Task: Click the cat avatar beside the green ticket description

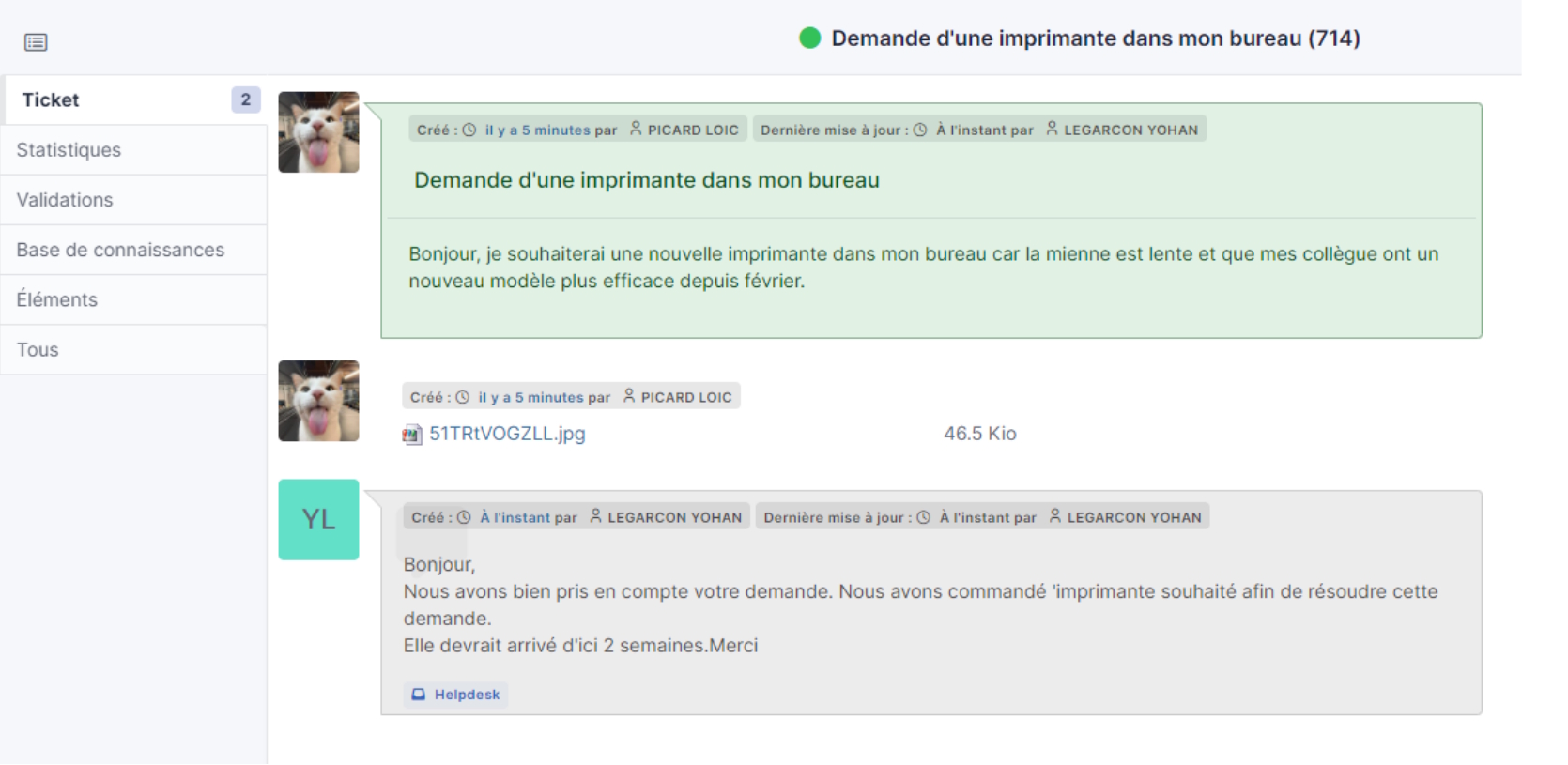Action: pyautogui.click(x=318, y=132)
